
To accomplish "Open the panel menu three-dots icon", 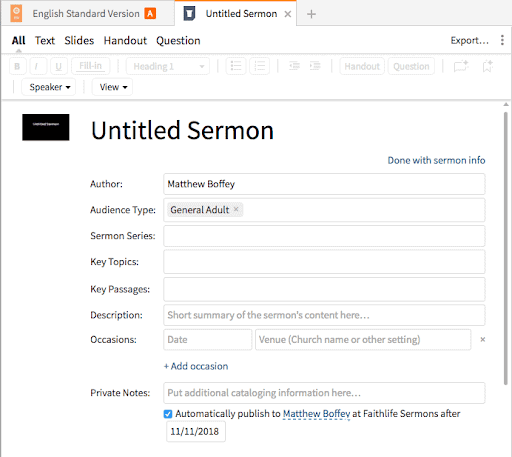I will 502,40.
